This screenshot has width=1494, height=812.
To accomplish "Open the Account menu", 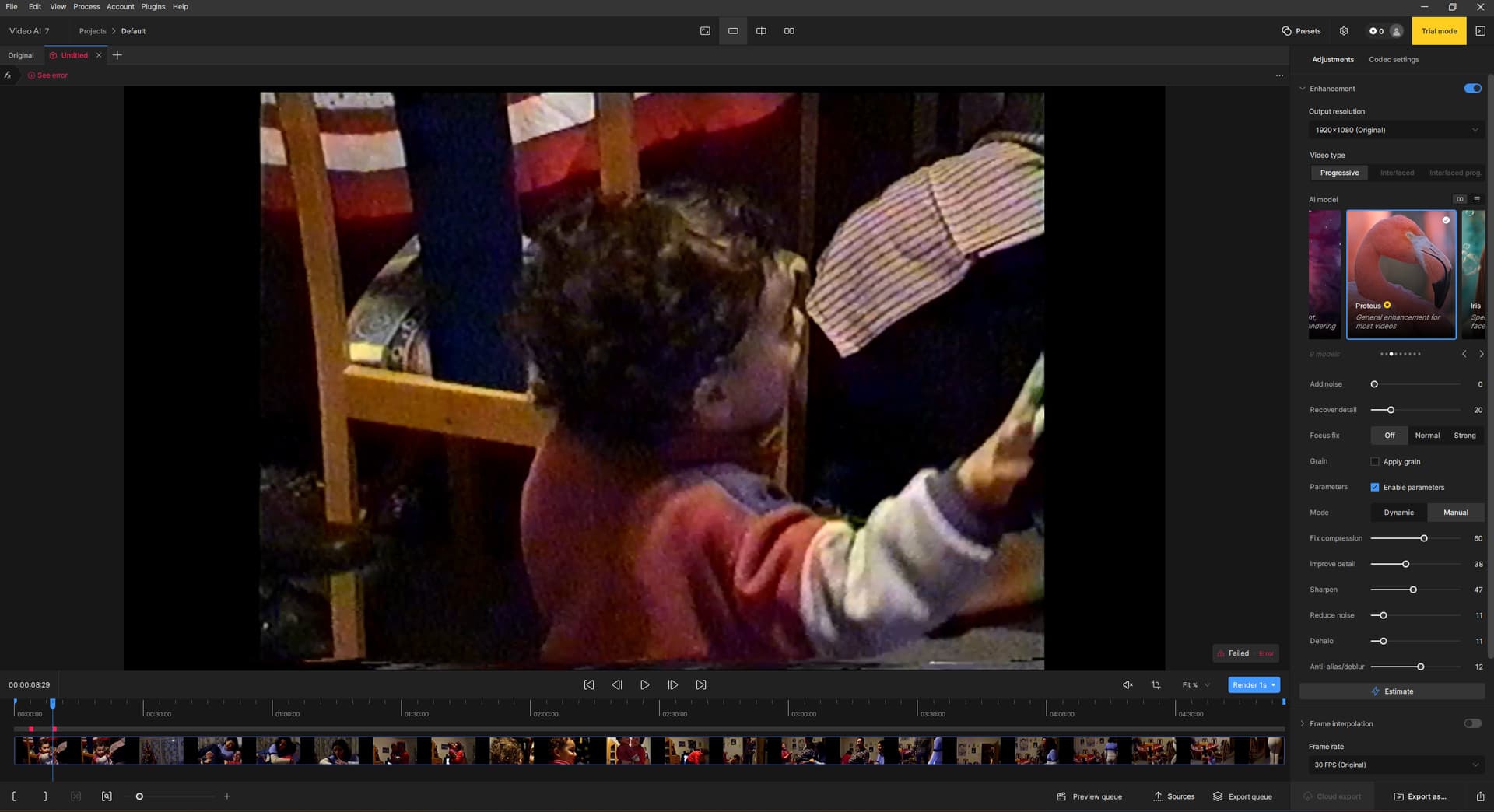I will tap(121, 6).
